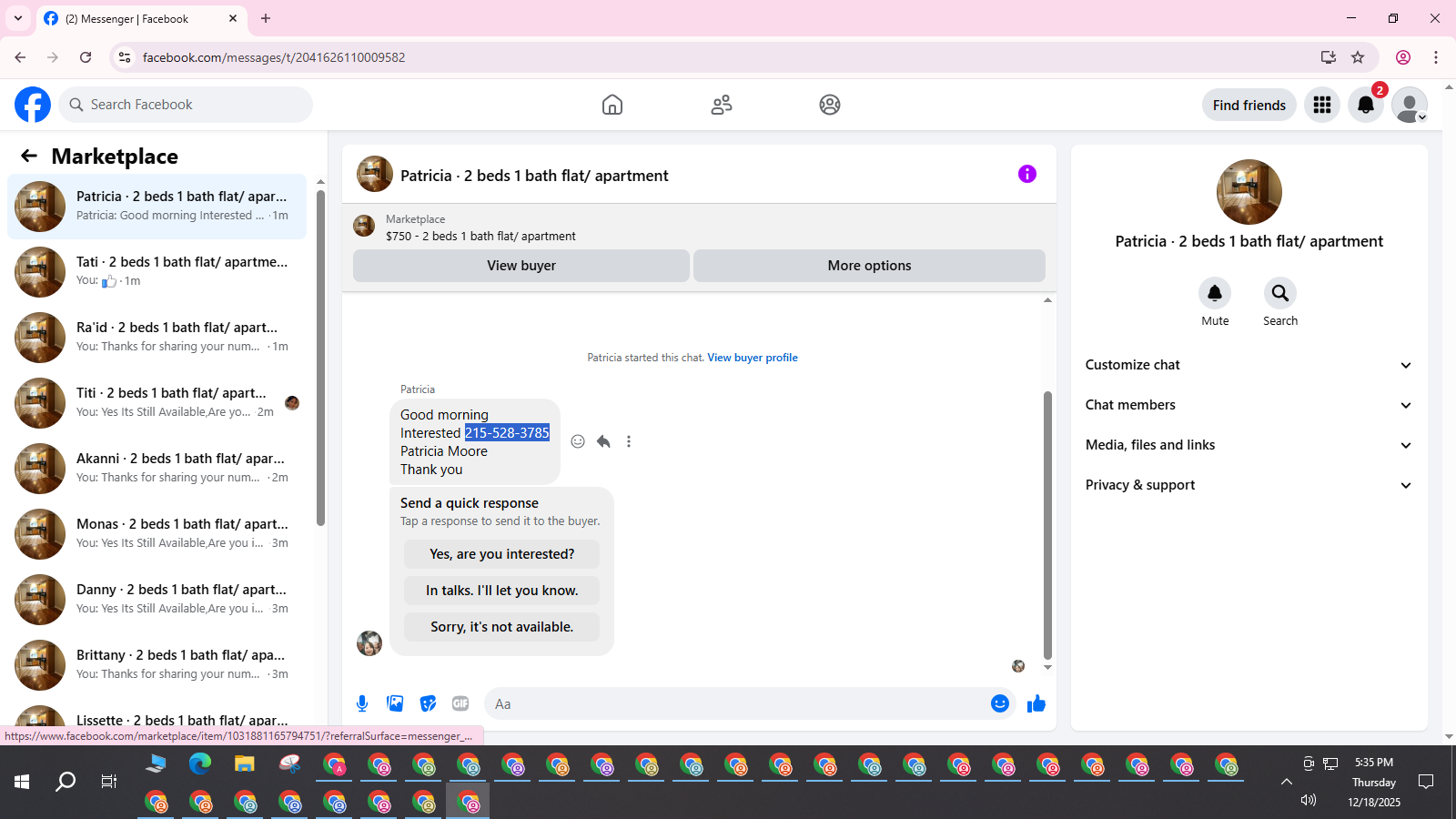
Task: Open the Friends icon in the top nav
Action: [722, 105]
